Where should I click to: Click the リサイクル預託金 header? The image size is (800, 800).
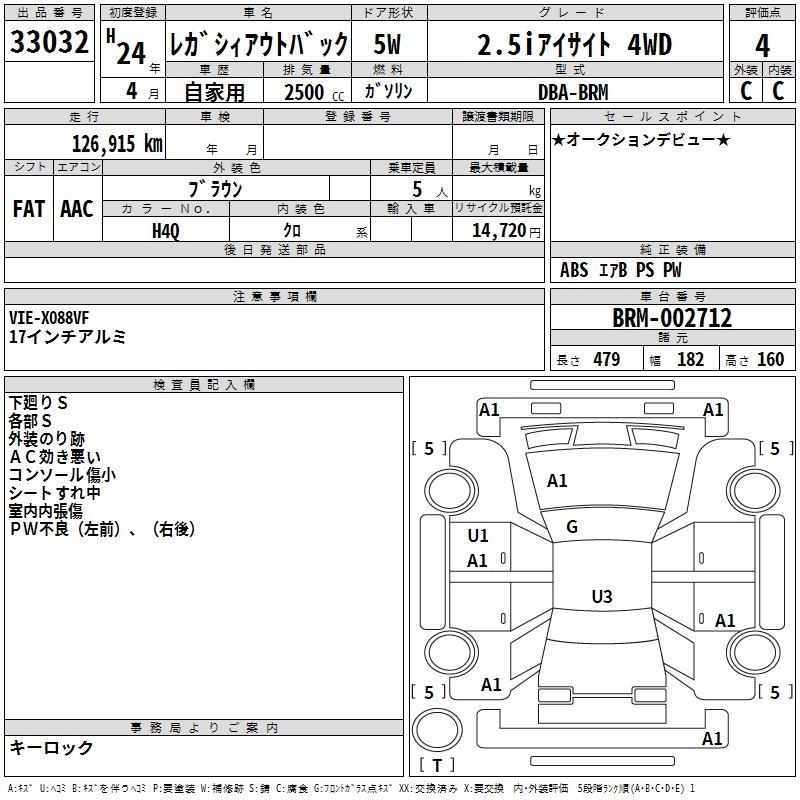498,208
